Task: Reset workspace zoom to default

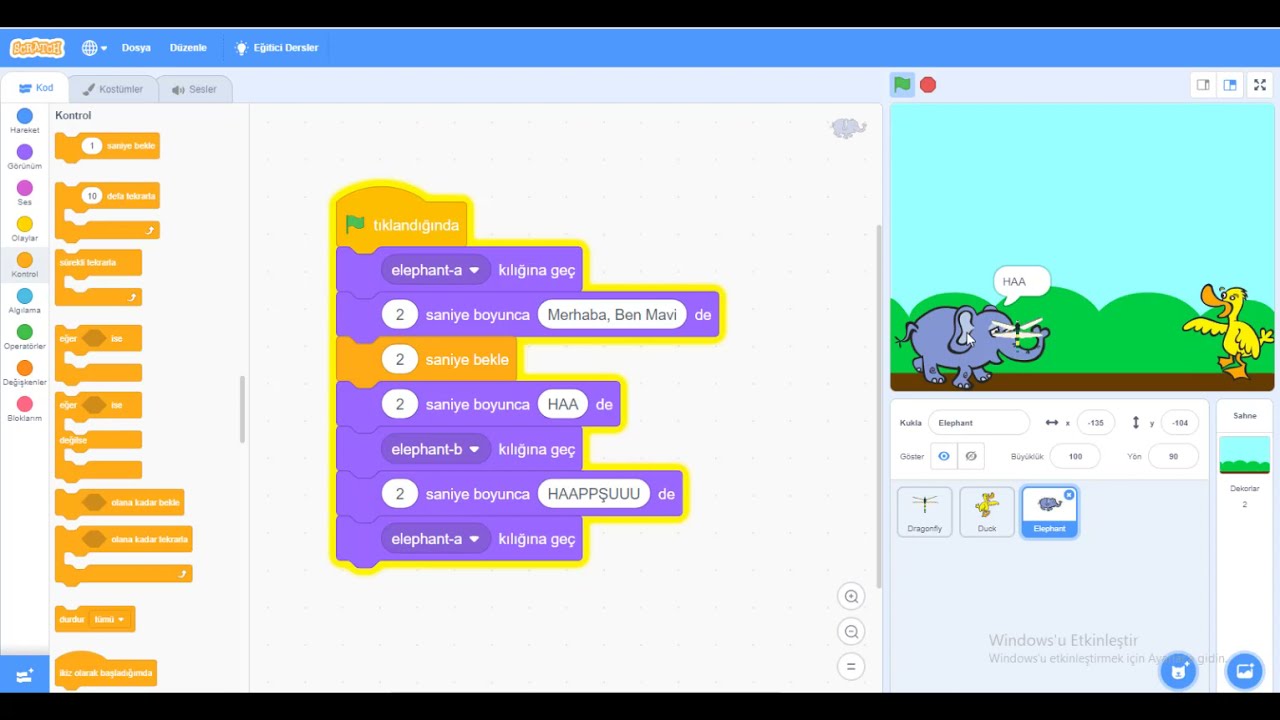Action: tap(852, 667)
